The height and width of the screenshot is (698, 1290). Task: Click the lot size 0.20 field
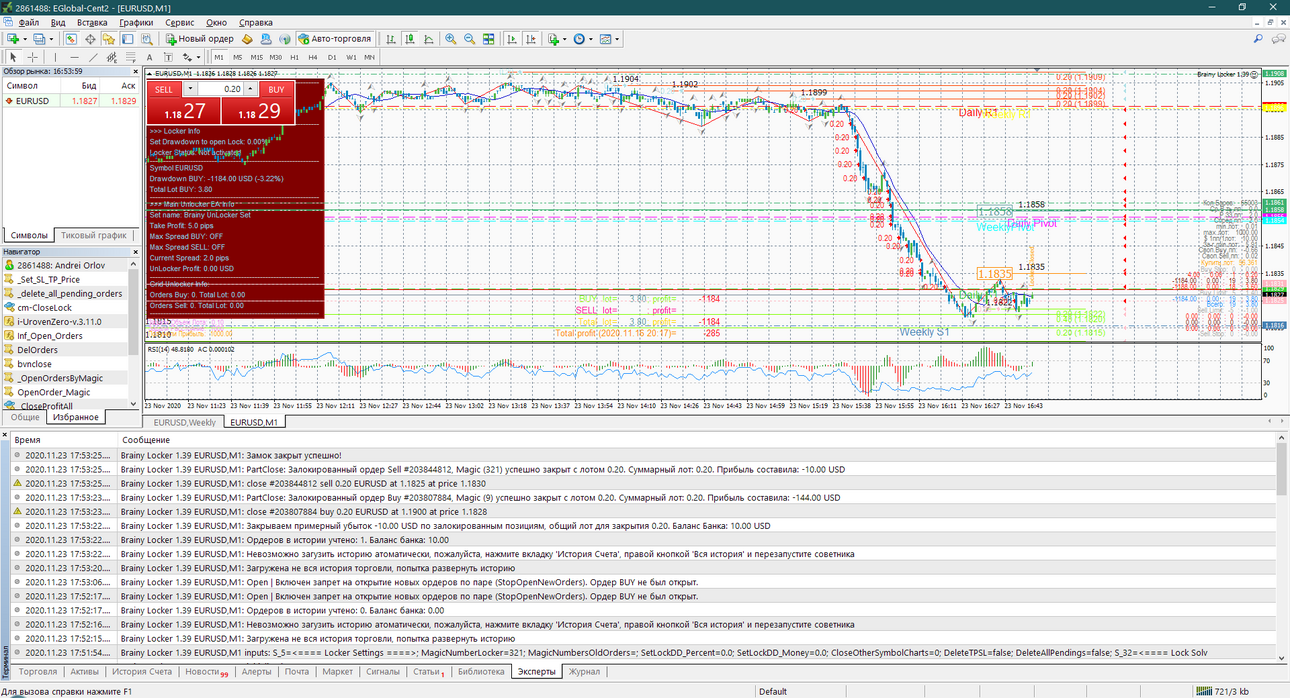[220, 89]
